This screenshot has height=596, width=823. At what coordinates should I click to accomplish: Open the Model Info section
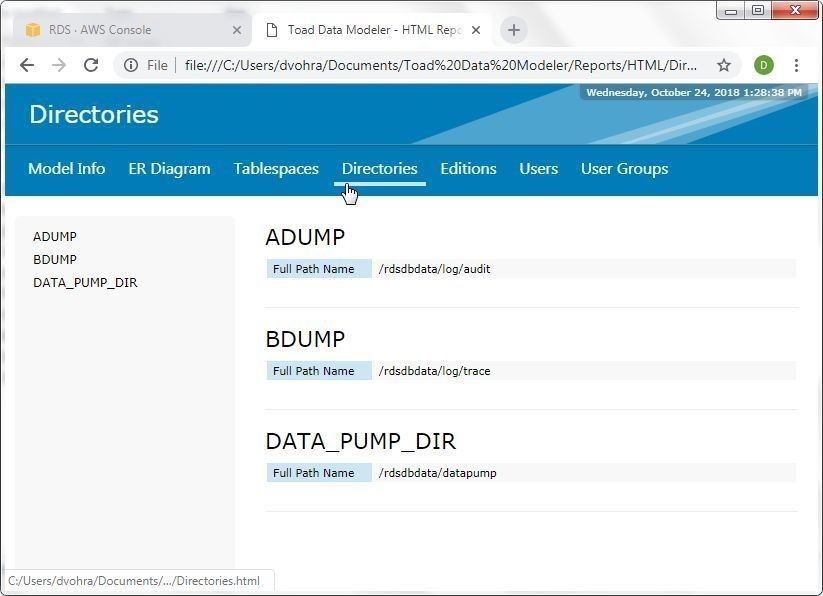tap(67, 168)
